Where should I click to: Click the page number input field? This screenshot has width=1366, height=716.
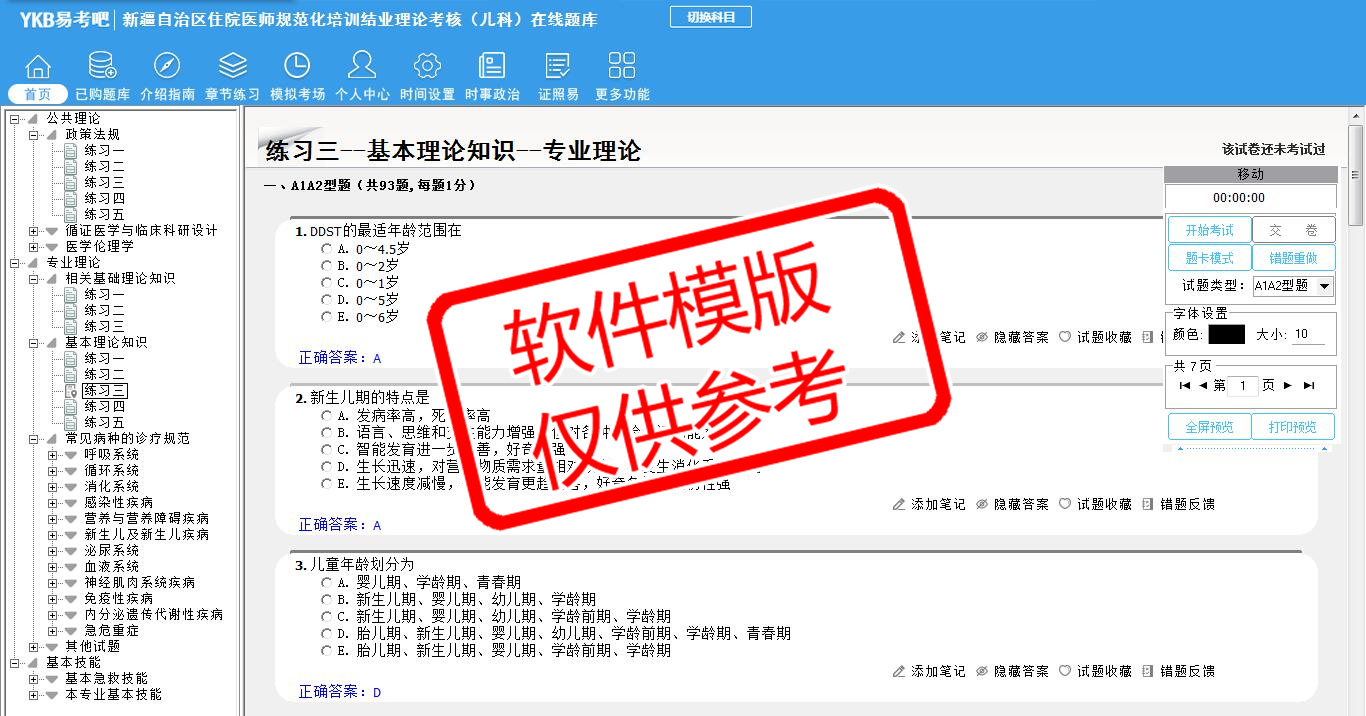1242,386
